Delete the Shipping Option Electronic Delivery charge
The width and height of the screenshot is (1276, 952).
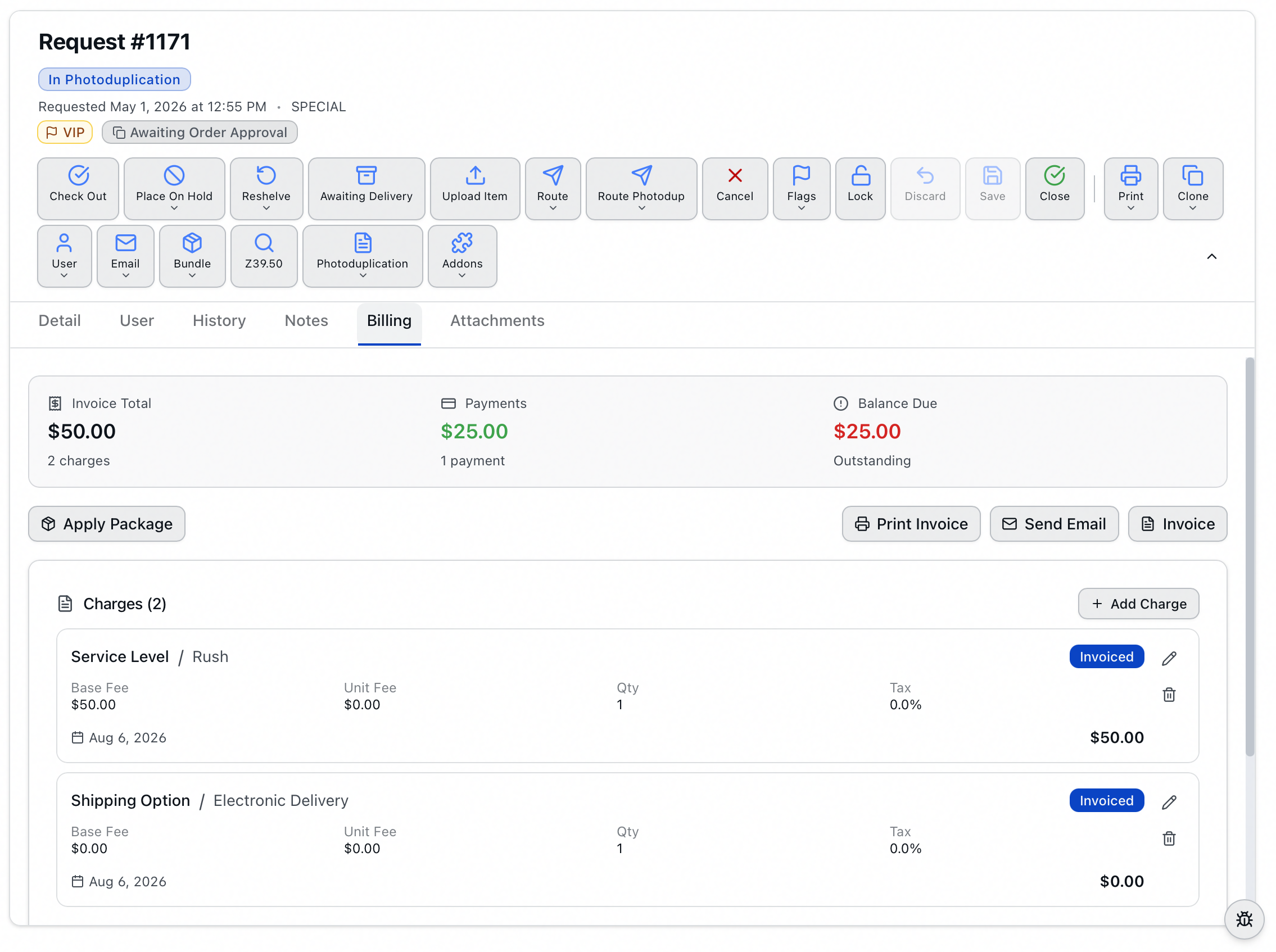tap(1169, 838)
